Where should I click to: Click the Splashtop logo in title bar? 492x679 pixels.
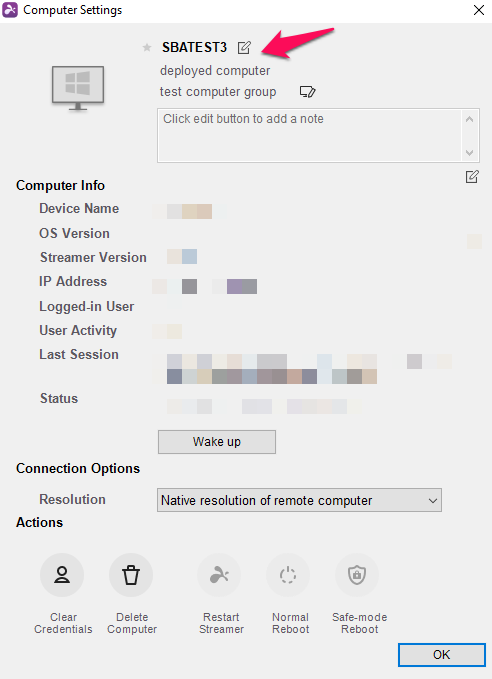coord(10,10)
